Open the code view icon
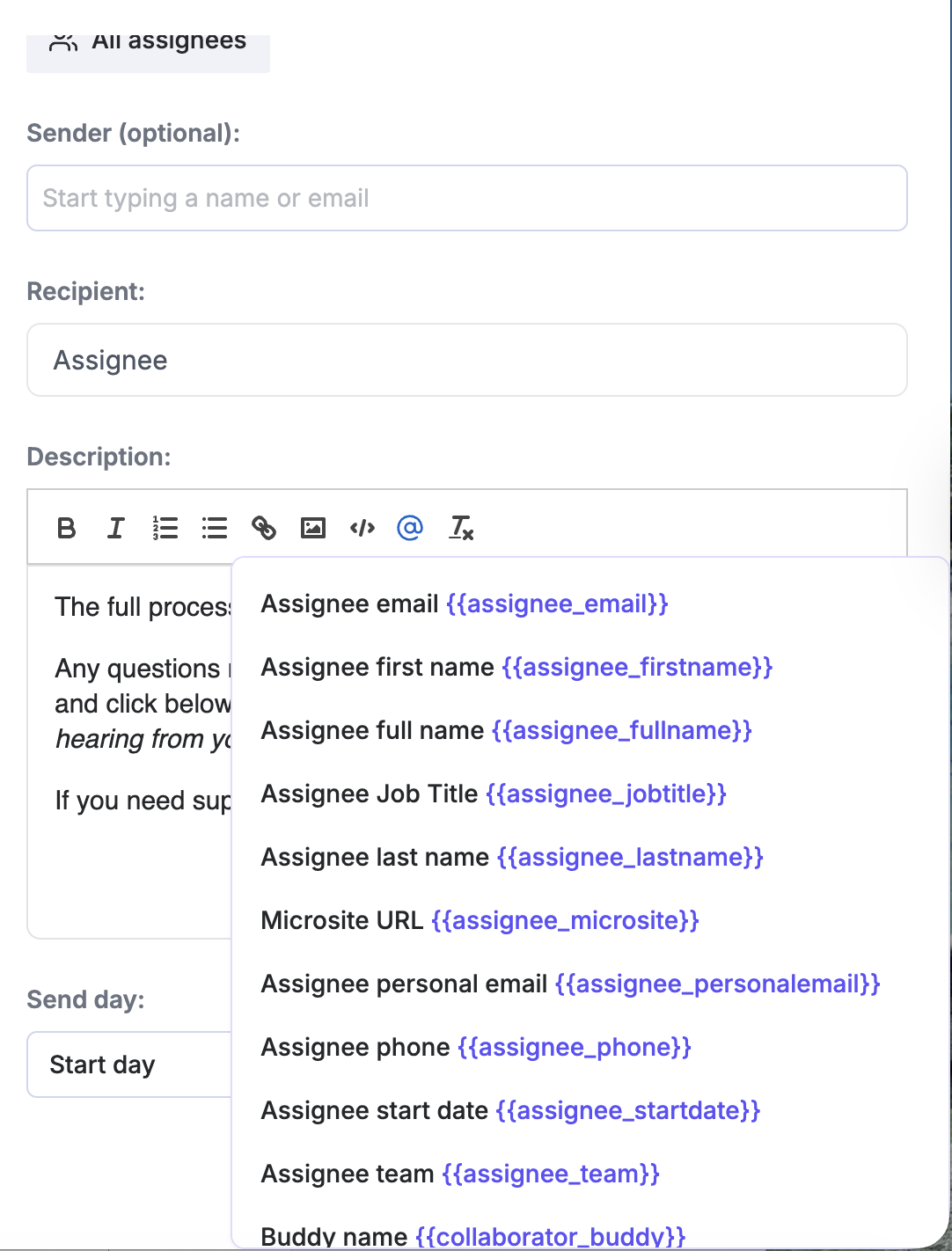Viewport: 952px width, 1251px height. click(x=362, y=528)
